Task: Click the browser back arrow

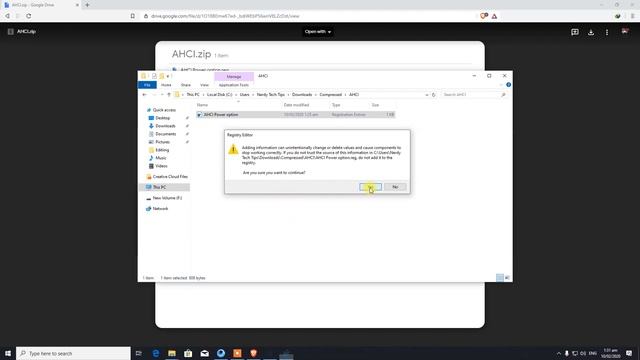Action: point(7,16)
